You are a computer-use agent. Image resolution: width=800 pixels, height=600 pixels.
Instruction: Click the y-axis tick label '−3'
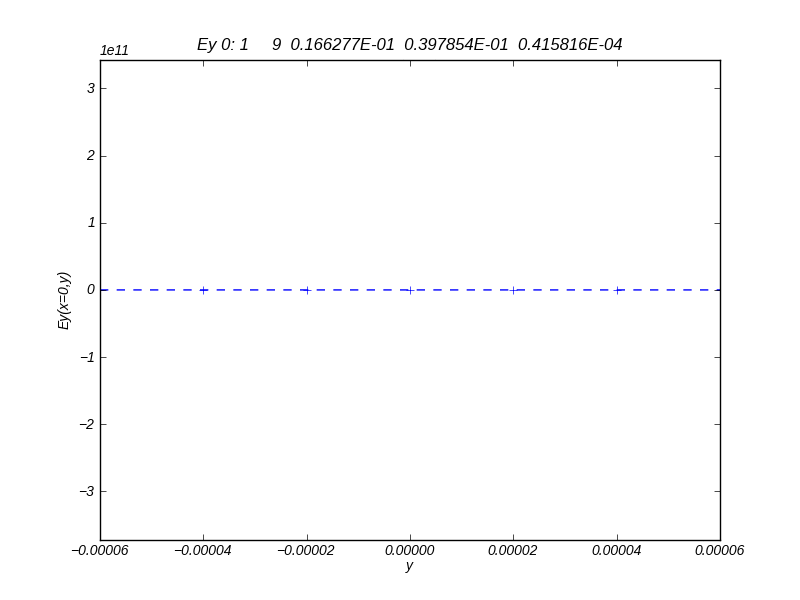[88, 491]
